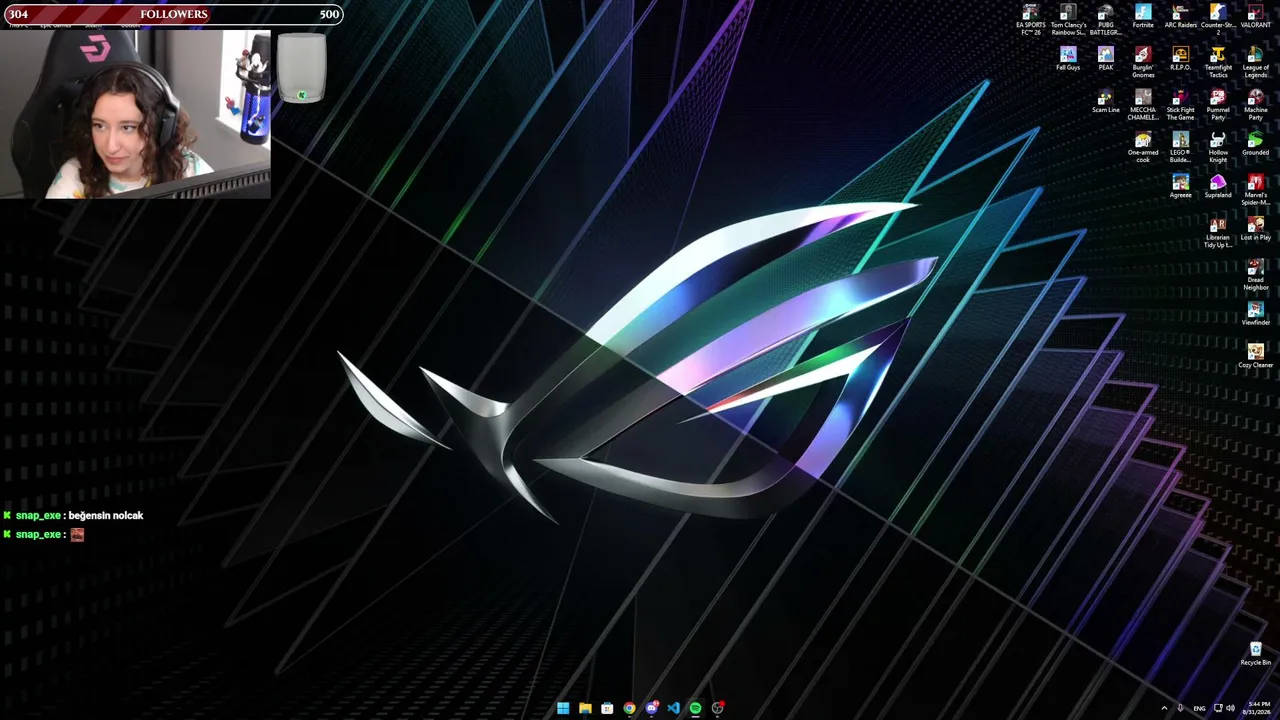Click the PUBG BATTLEGROUNDS desktop icon
This screenshot has height=720, width=1280.
coord(1105,19)
